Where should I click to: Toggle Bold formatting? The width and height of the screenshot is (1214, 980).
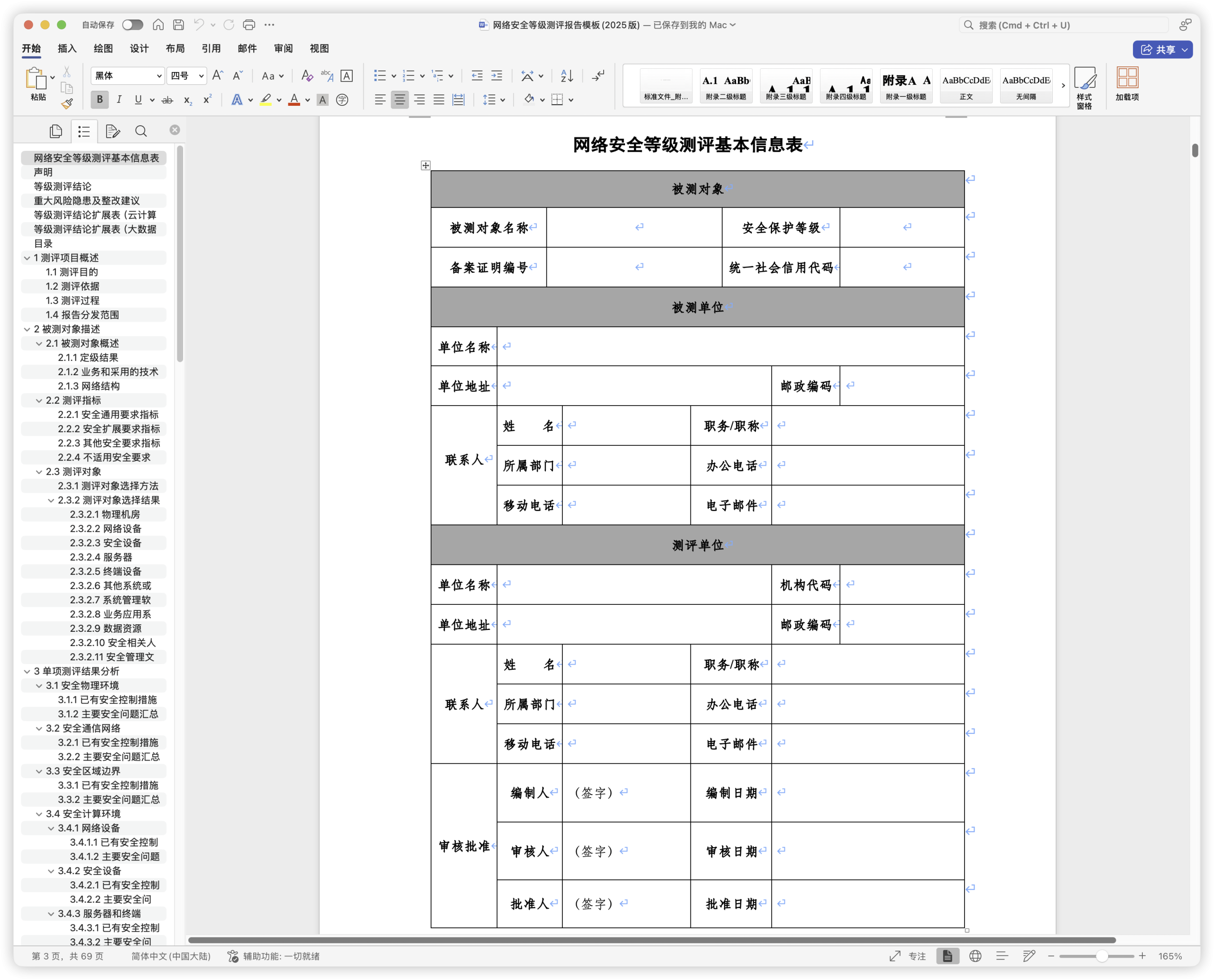coord(100,100)
